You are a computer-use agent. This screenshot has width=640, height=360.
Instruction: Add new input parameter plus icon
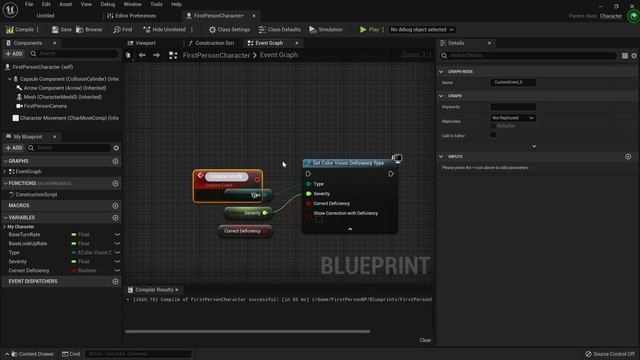(628, 157)
